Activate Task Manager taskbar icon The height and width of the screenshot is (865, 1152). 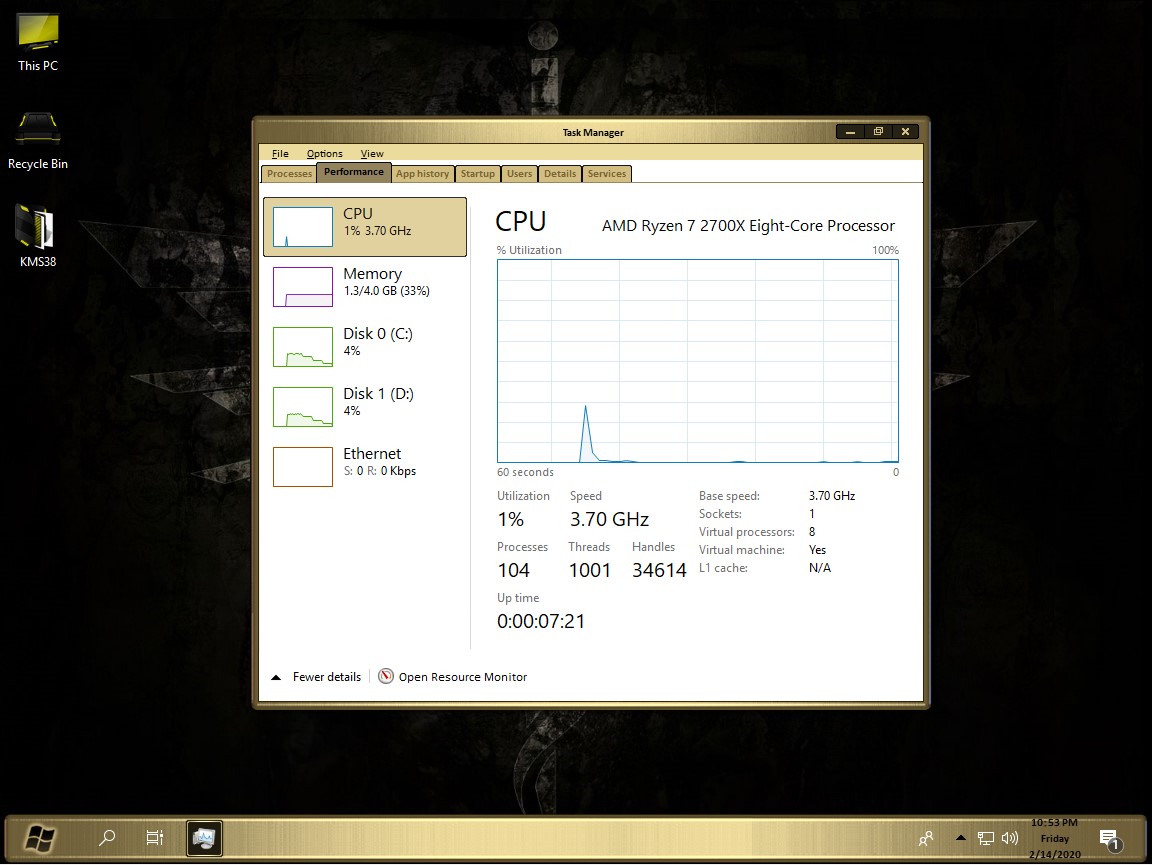pos(204,838)
